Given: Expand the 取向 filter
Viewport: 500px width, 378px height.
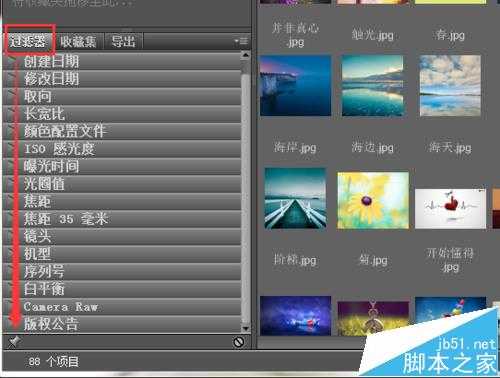Looking at the screenshot, I should pyautogui.click(x=122, y=97).
